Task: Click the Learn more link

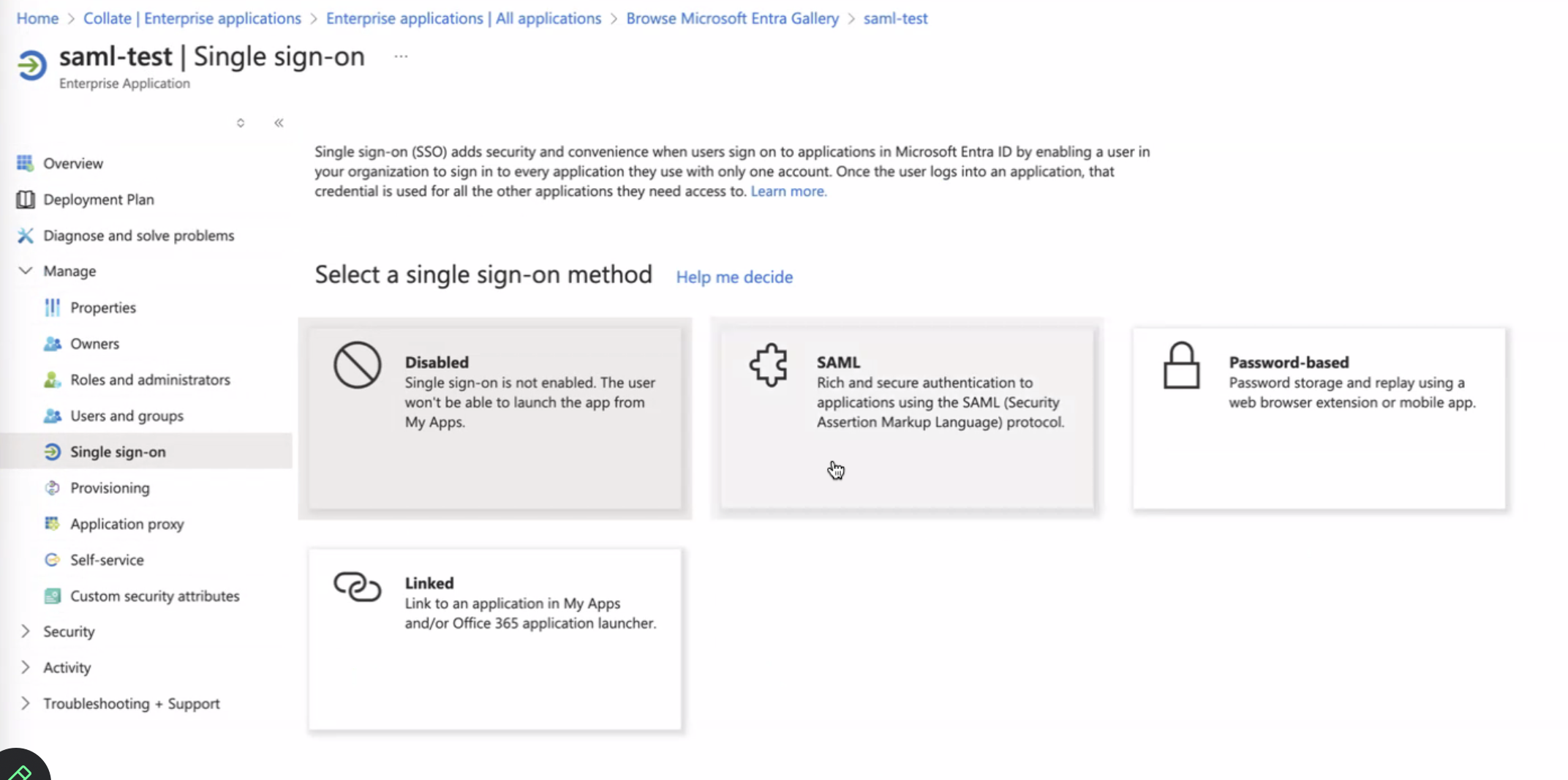Action: tap(788, 191)
